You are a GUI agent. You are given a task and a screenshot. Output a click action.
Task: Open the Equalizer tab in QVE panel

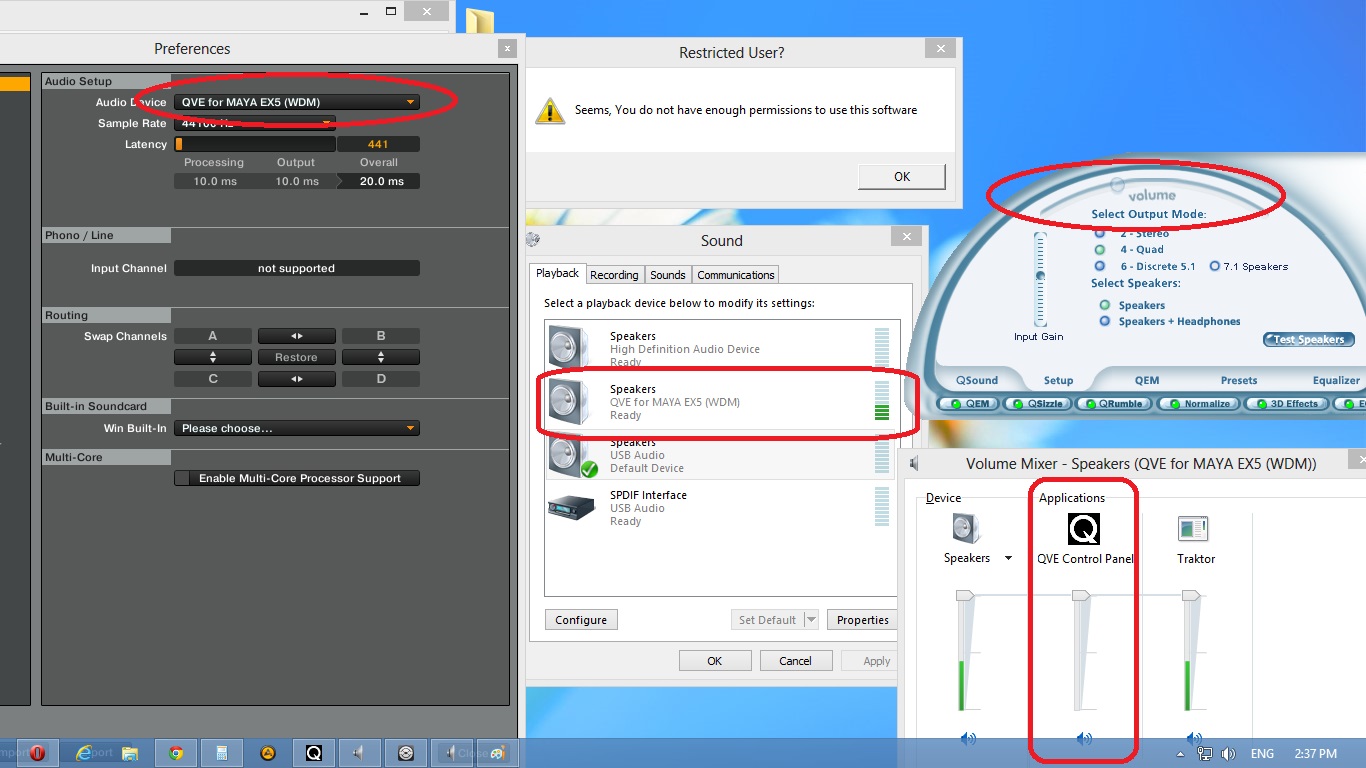[x=1337, y=380]
